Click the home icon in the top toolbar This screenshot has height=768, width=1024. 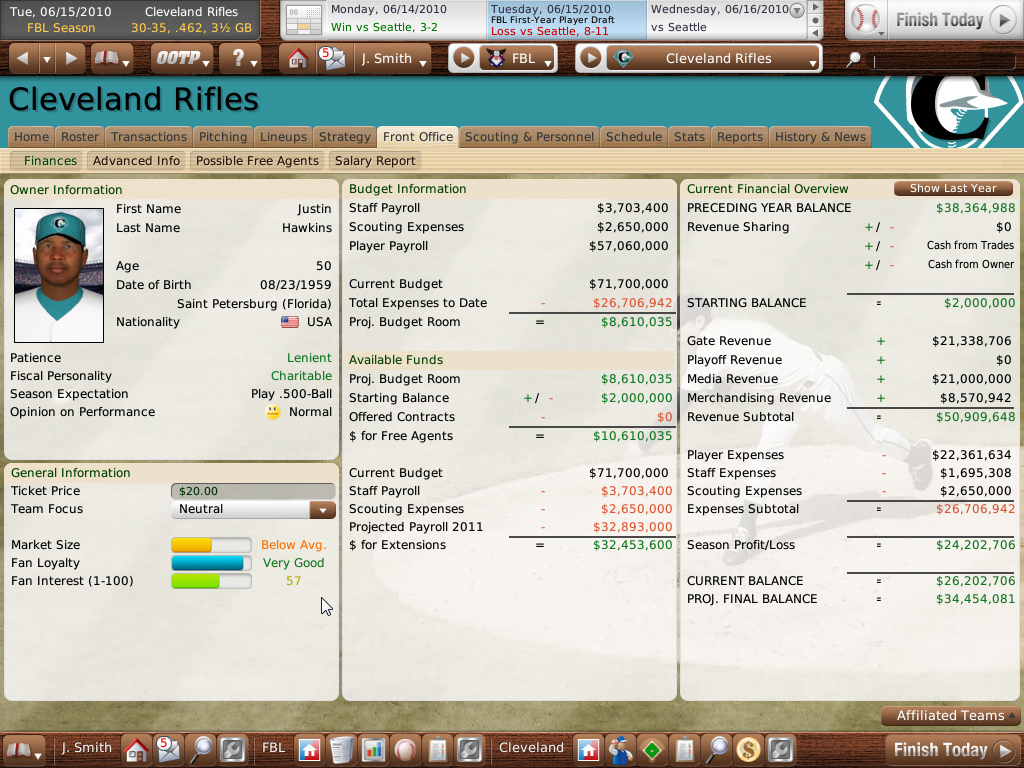[x=296, y=59]
